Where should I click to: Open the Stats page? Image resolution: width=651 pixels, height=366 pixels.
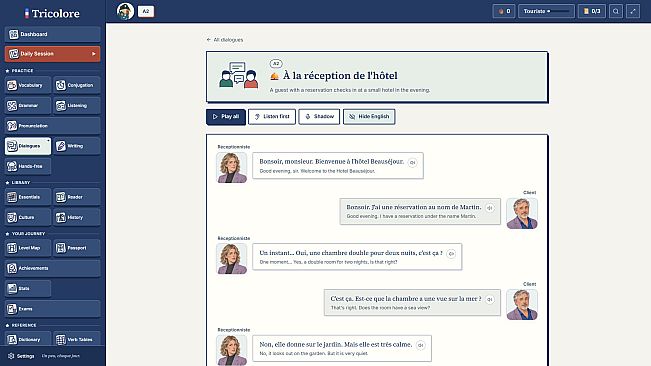[x=28, y=288]
